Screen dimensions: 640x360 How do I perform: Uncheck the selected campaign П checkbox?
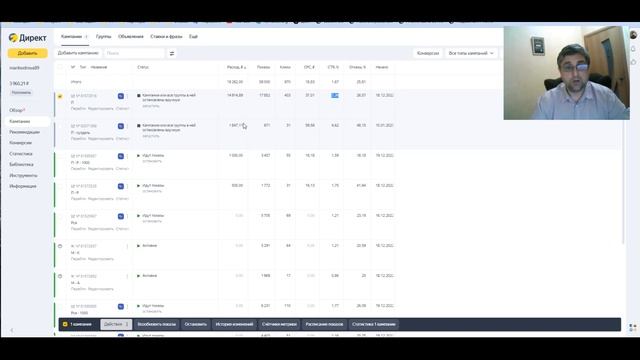click(60, 96)
